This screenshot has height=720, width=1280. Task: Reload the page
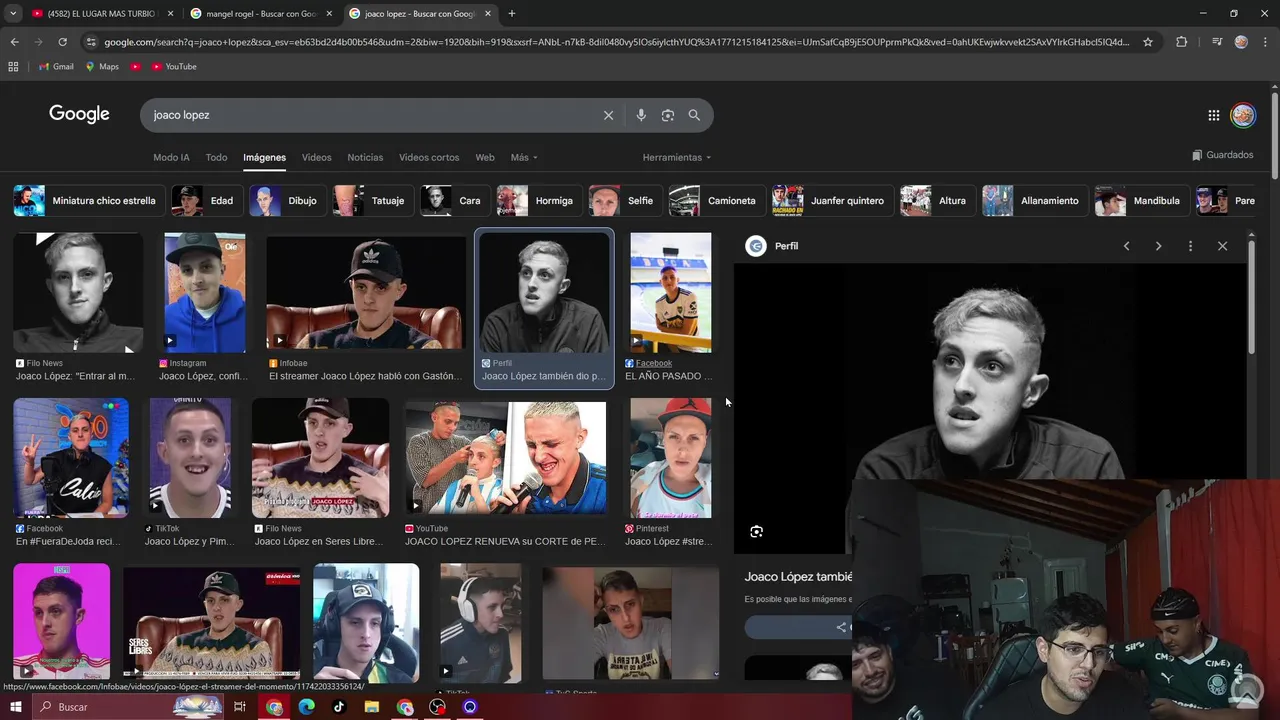pyautogui.click(x=62, y=42)
